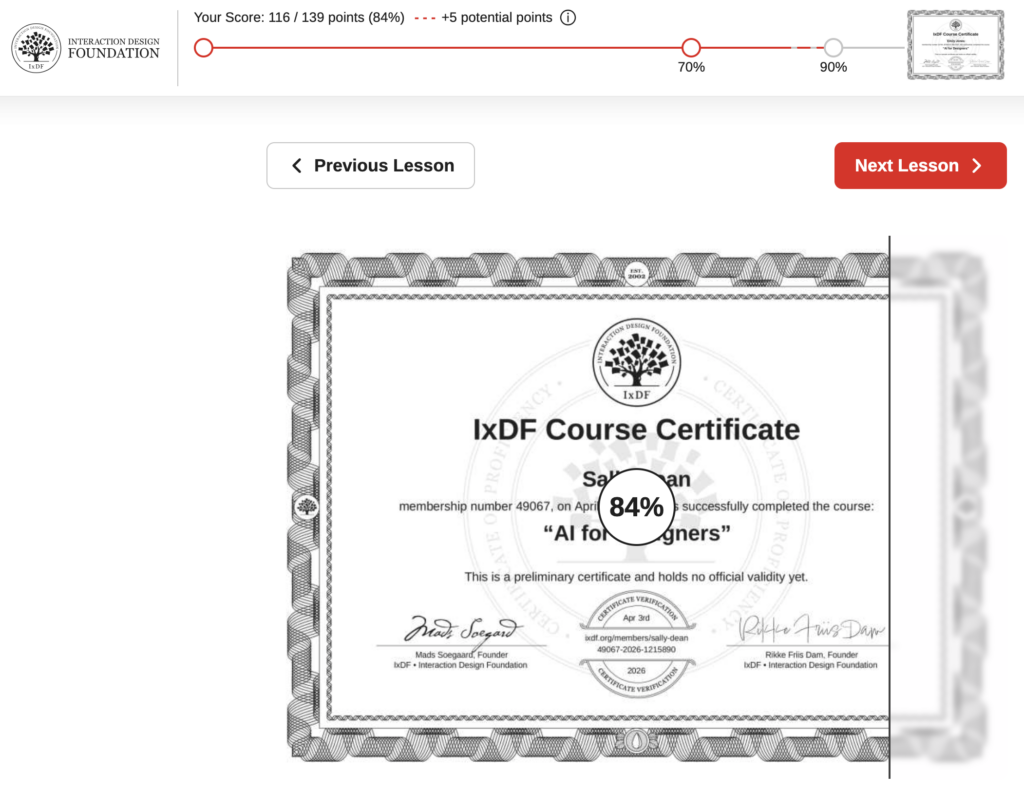
Task: Click the left chevron in Previous Lesson
Action: pyautogui.click(x=296, y=166)
